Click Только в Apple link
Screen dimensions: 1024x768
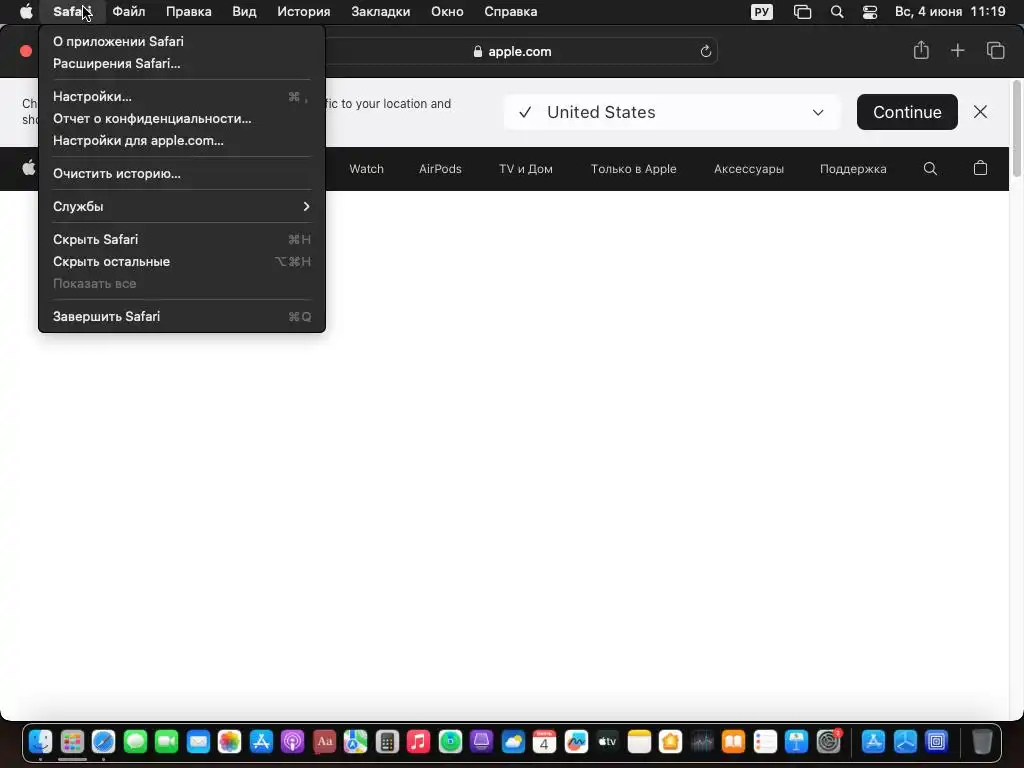tap(633, 168)
